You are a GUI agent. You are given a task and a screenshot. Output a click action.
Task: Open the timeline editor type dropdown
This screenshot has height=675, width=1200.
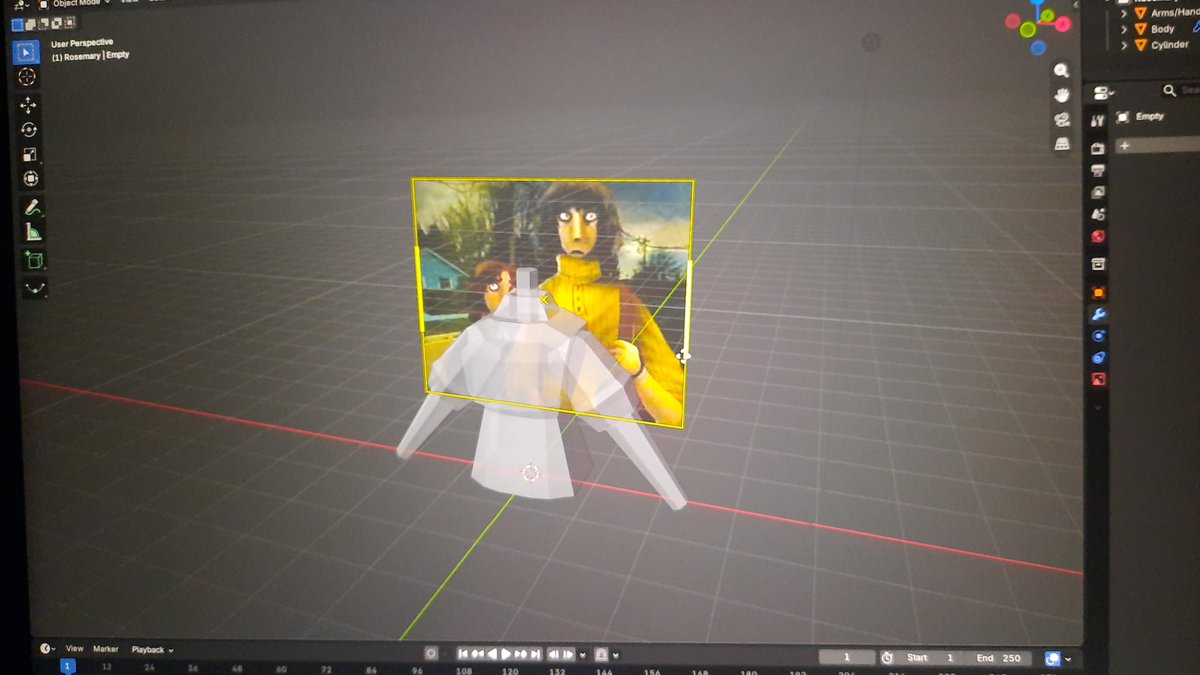point(48,649)
